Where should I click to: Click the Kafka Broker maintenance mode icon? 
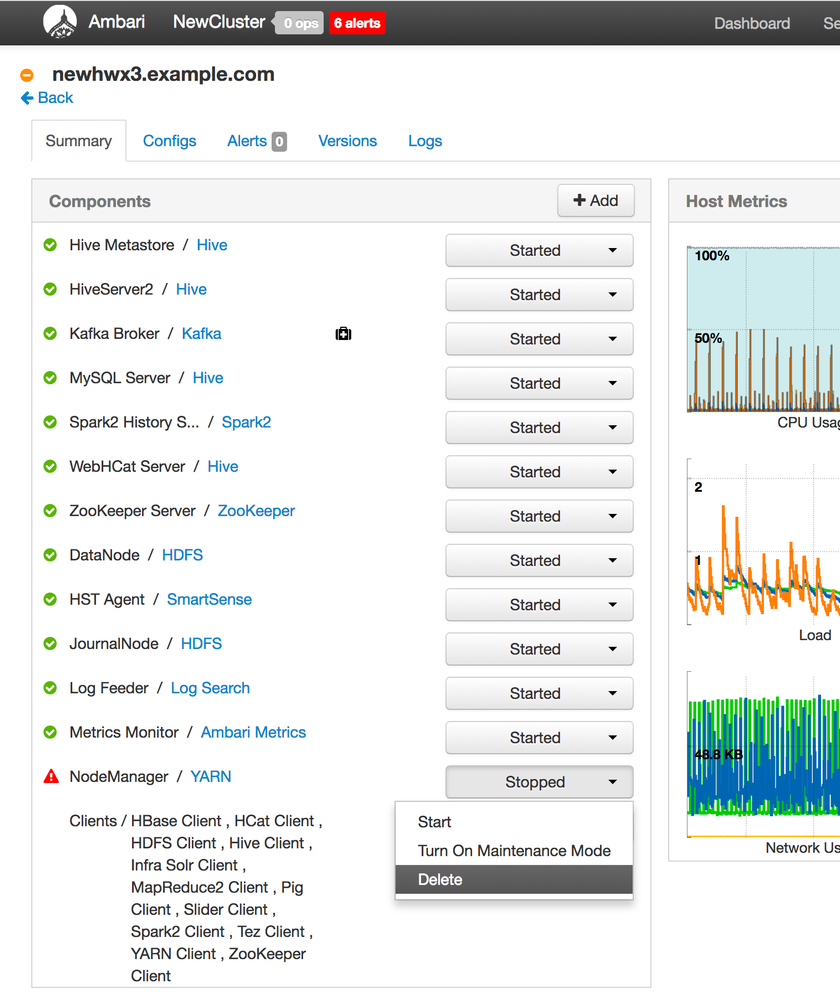pyautogui.click(x=344, y=333)
